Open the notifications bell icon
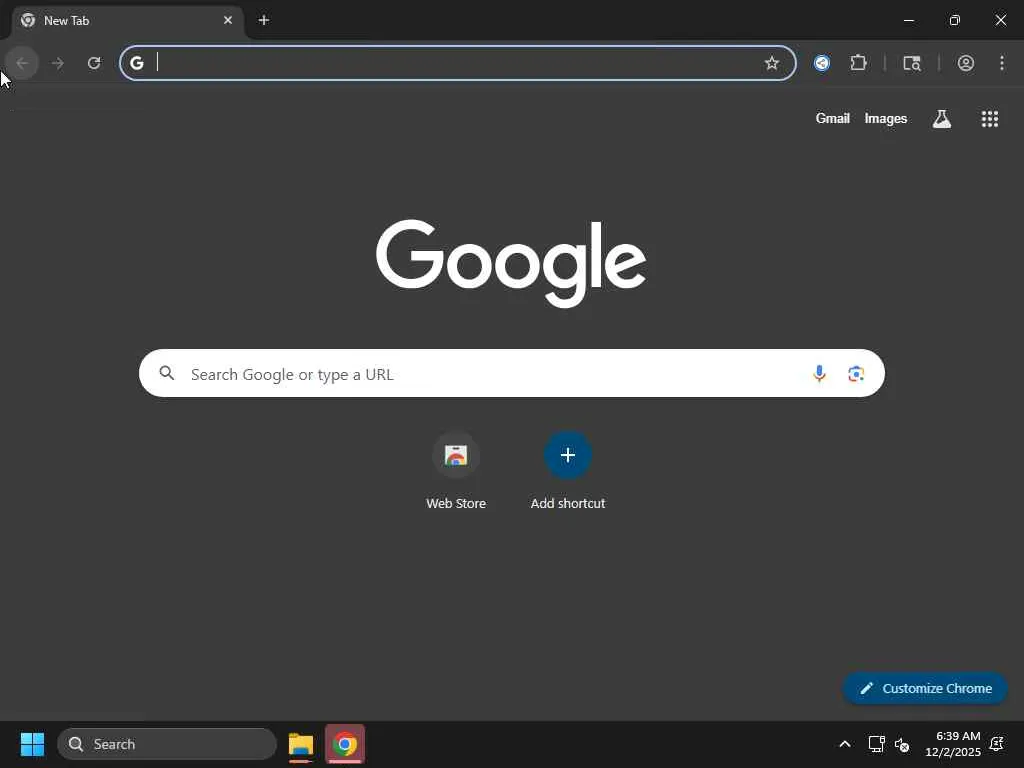Image resolution: width=1024 pixels, height=768 pixels. [997, 744]
